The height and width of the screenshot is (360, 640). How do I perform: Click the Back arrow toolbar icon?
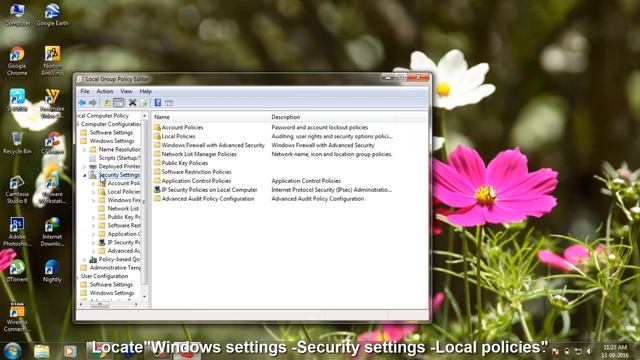82,103
